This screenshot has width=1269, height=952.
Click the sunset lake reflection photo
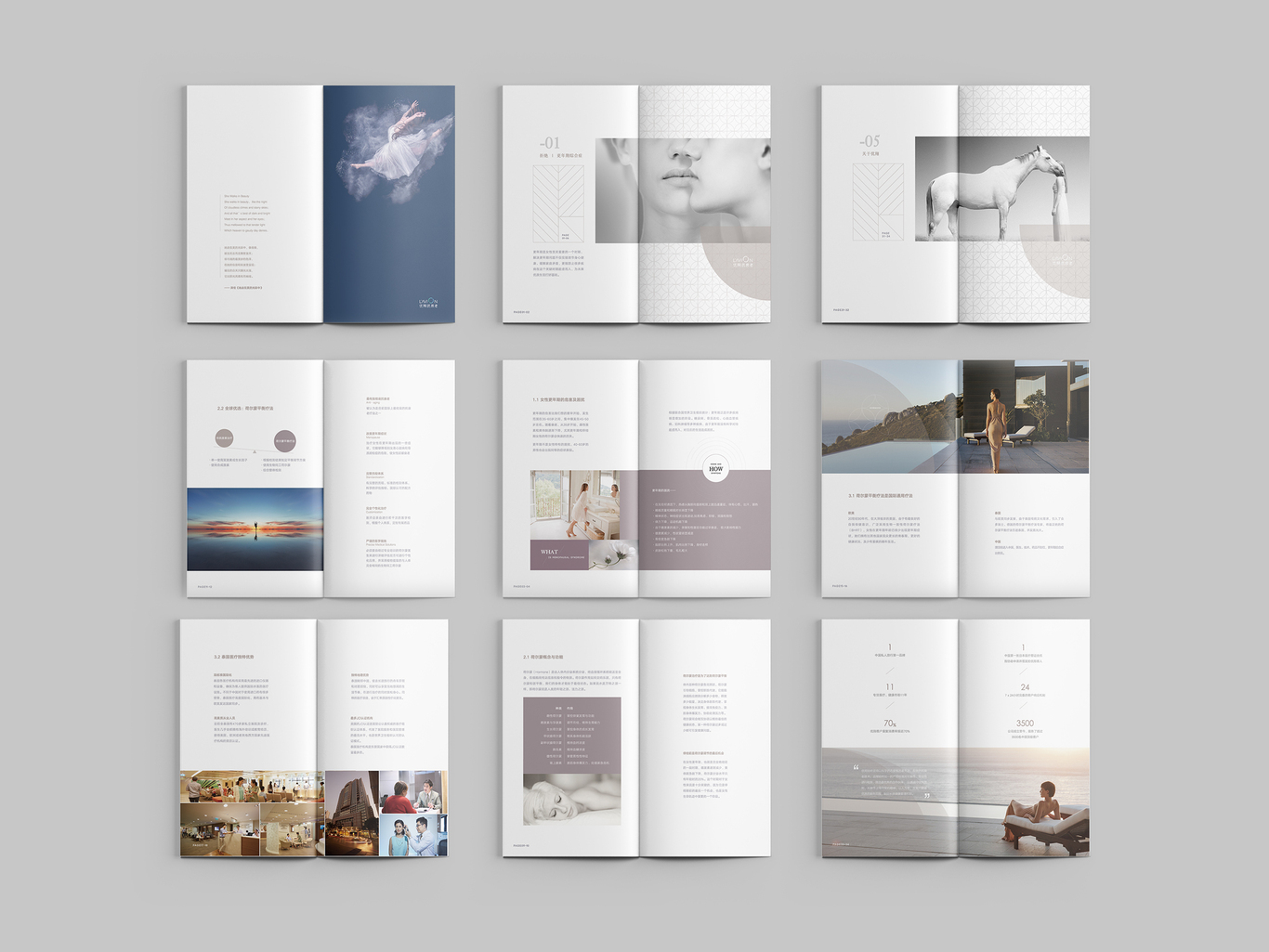[255, 529]
